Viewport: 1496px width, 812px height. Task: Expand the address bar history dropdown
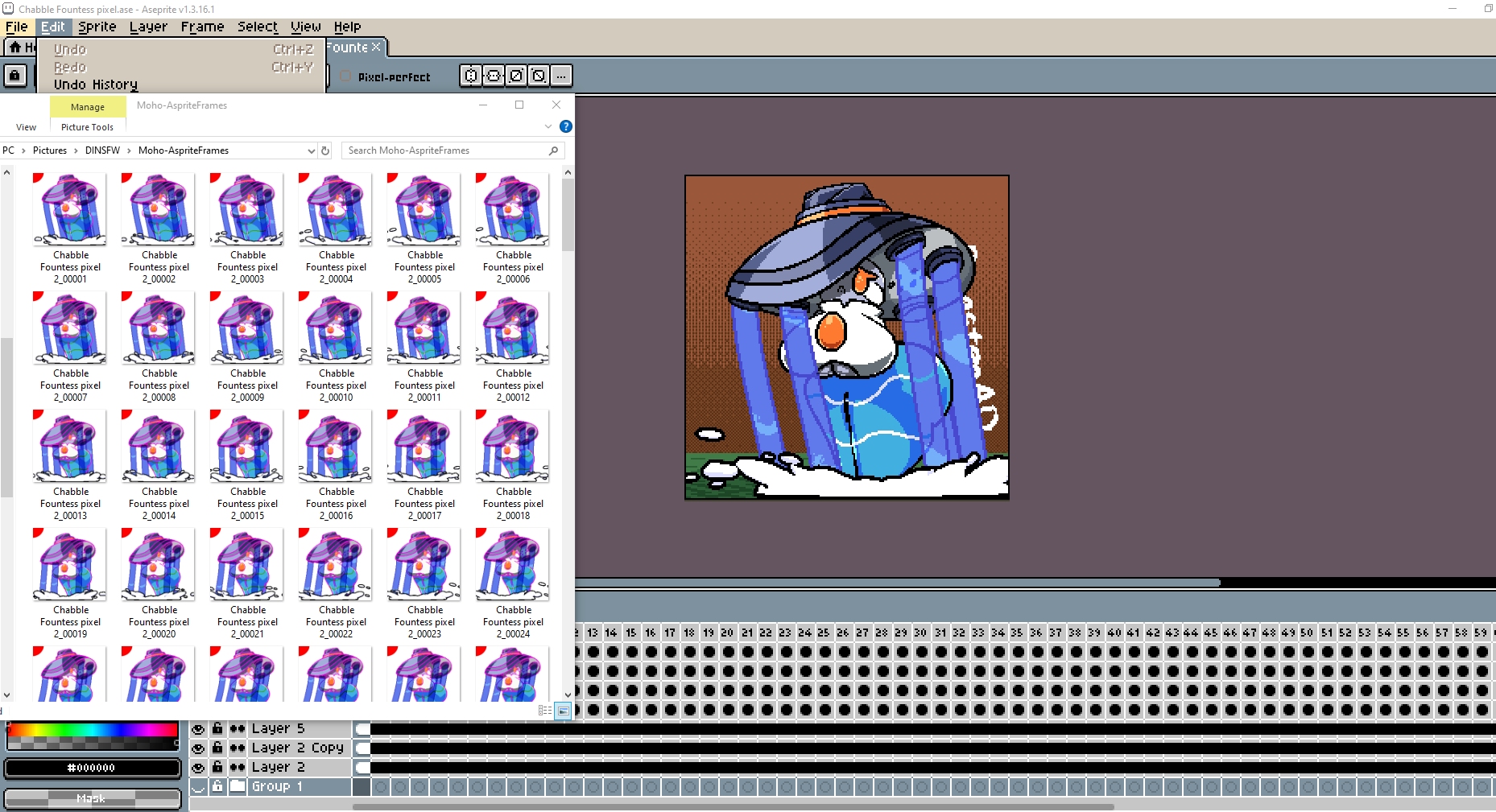pyautogui.click(x=311, y=150)
